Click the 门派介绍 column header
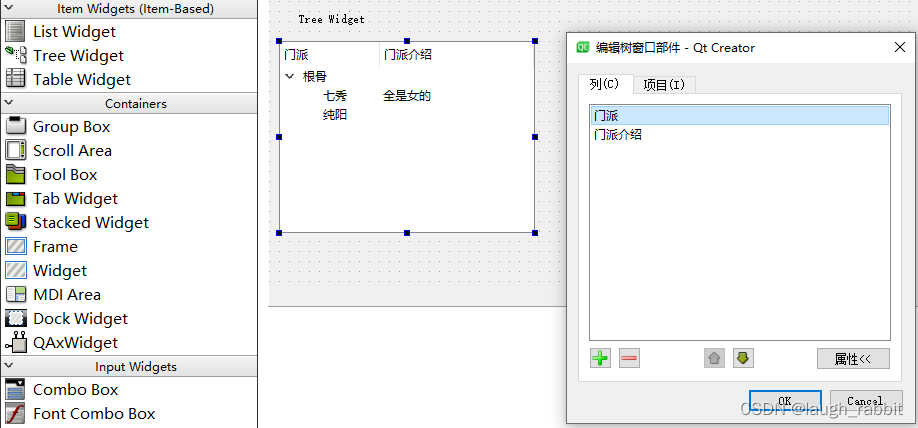 coord(456,55)
